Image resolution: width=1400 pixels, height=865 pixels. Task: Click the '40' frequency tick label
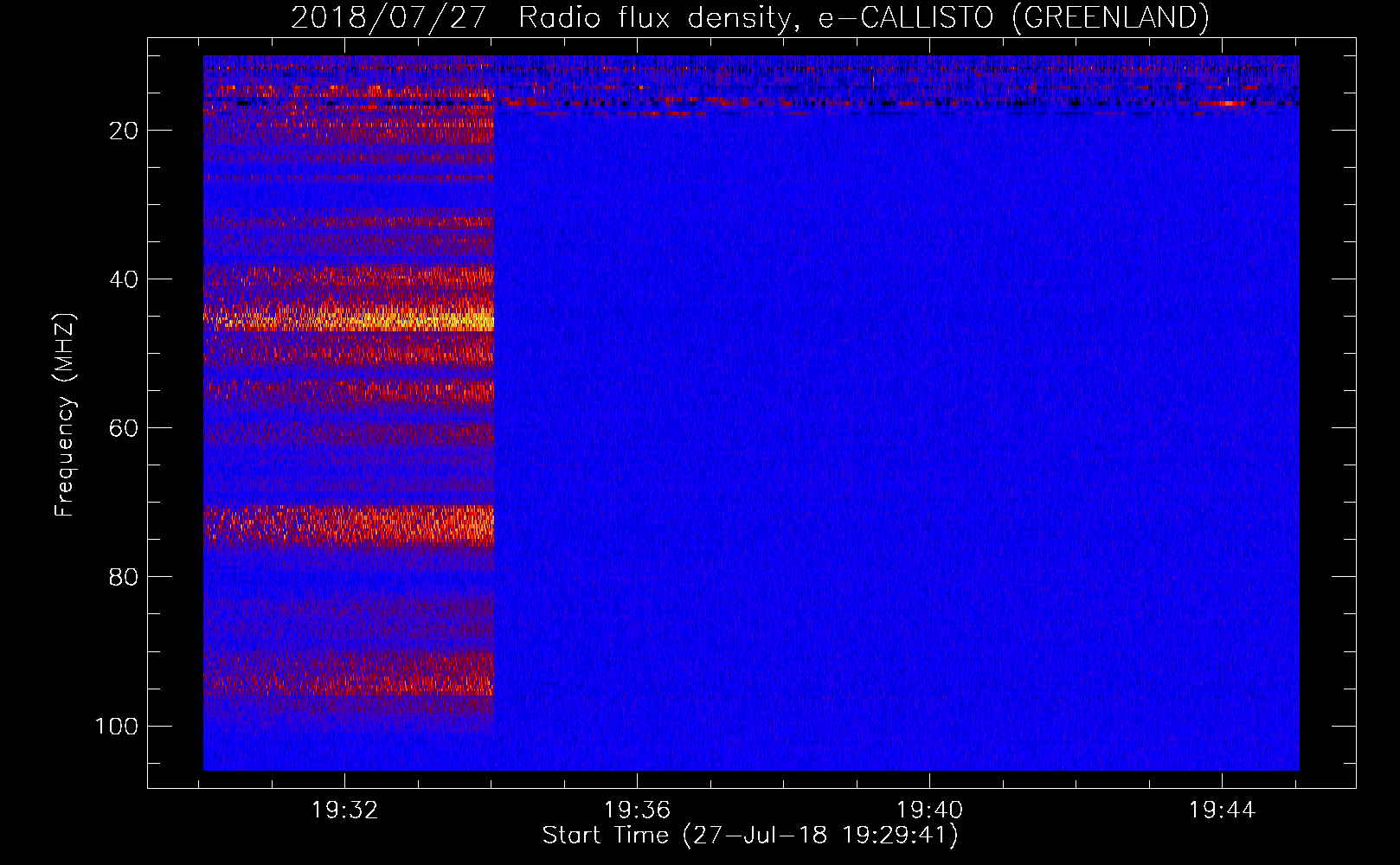tap(124, 279)
